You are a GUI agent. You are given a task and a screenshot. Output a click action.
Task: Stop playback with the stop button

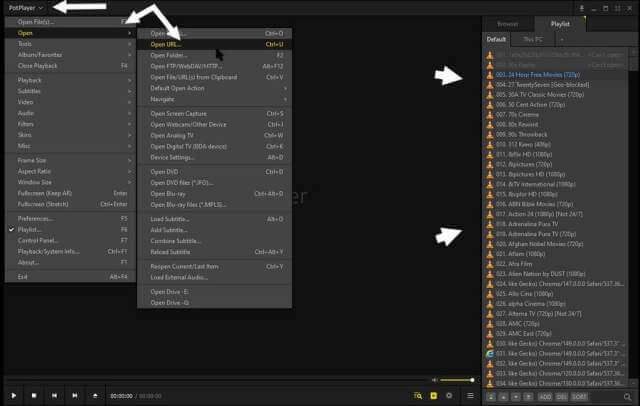(34, 395)
